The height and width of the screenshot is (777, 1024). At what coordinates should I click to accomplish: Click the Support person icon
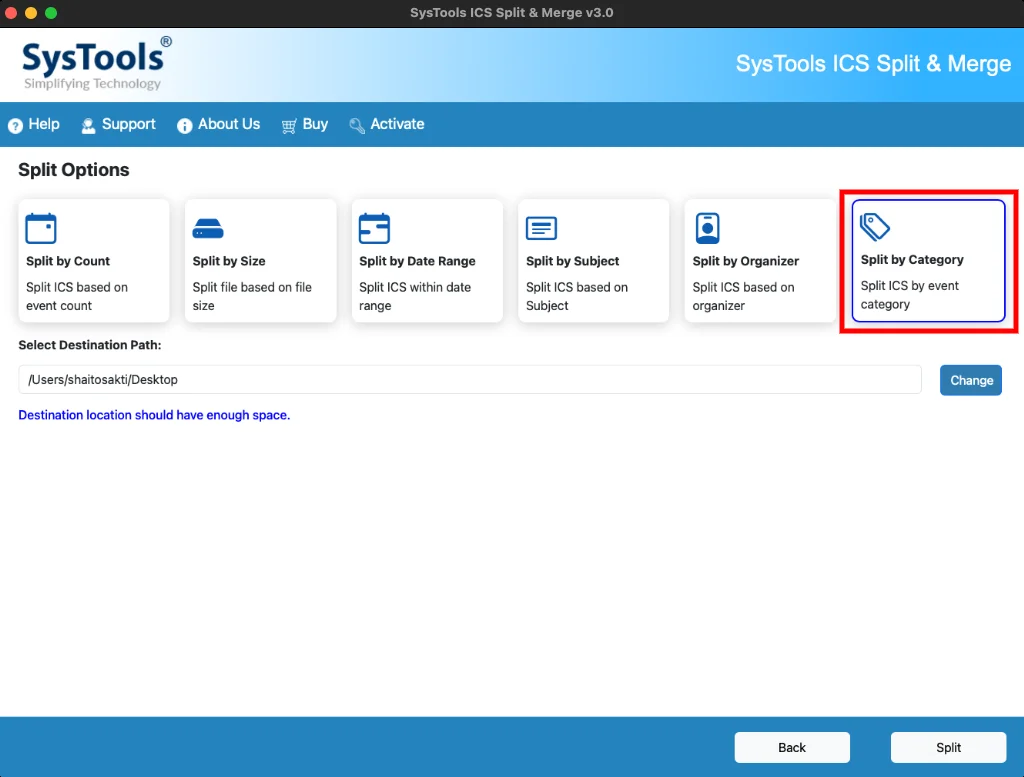[88, 125]
